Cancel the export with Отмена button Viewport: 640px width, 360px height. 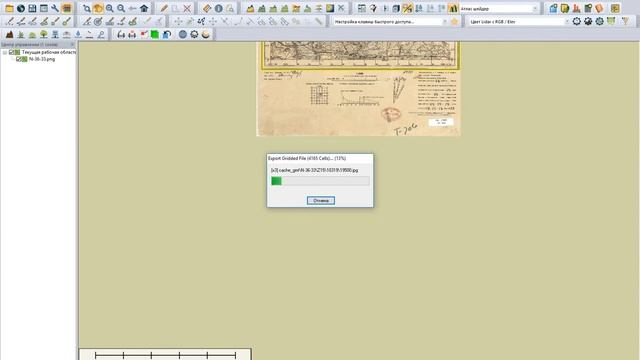pos(321,200)
